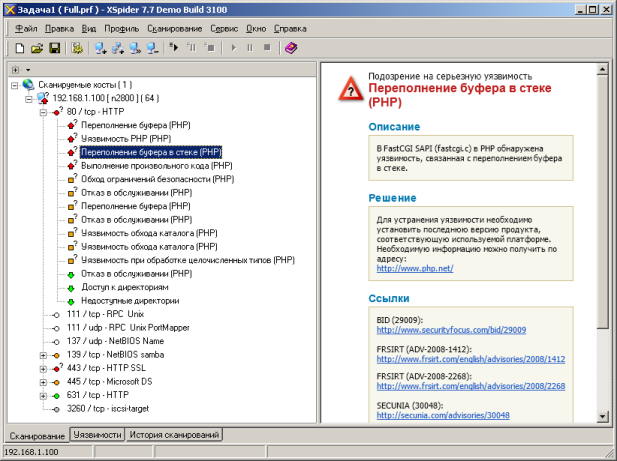617x461 pixels.
Task: Open the Сервис menu
Action: coord(224,29)
